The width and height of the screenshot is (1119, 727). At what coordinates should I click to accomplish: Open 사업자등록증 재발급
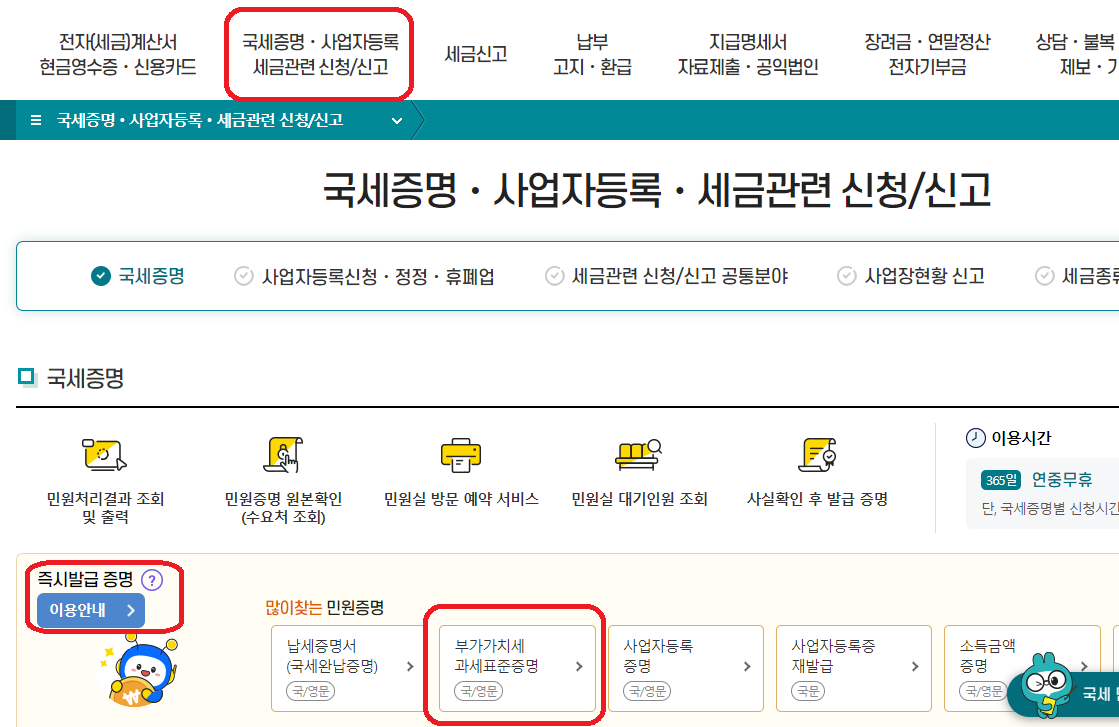(x=853, y=668)
